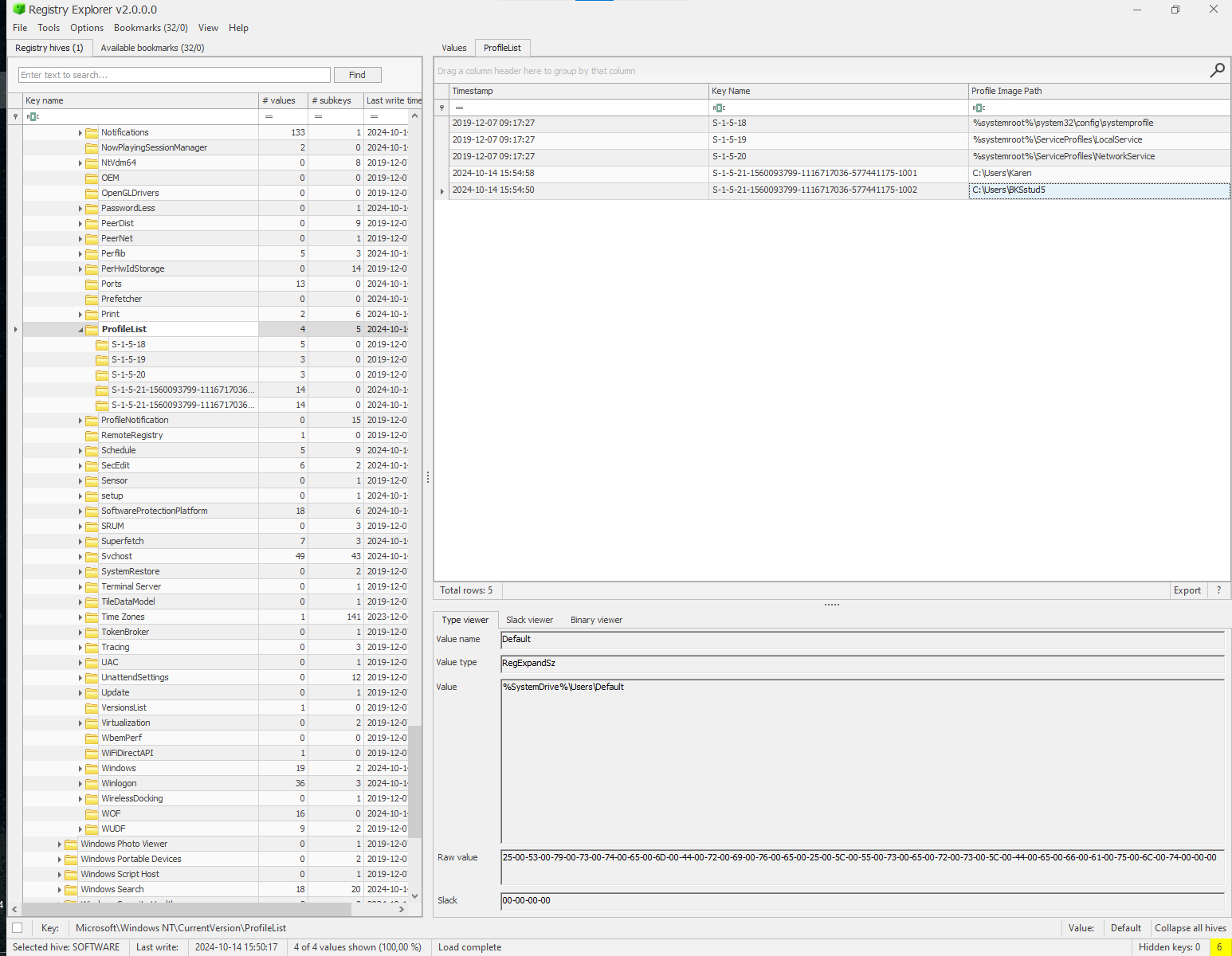Image resolution: width=1232 pixels, height=956 pixels.
Task: Collapse the ProfileList tree node
Action: 80,329
